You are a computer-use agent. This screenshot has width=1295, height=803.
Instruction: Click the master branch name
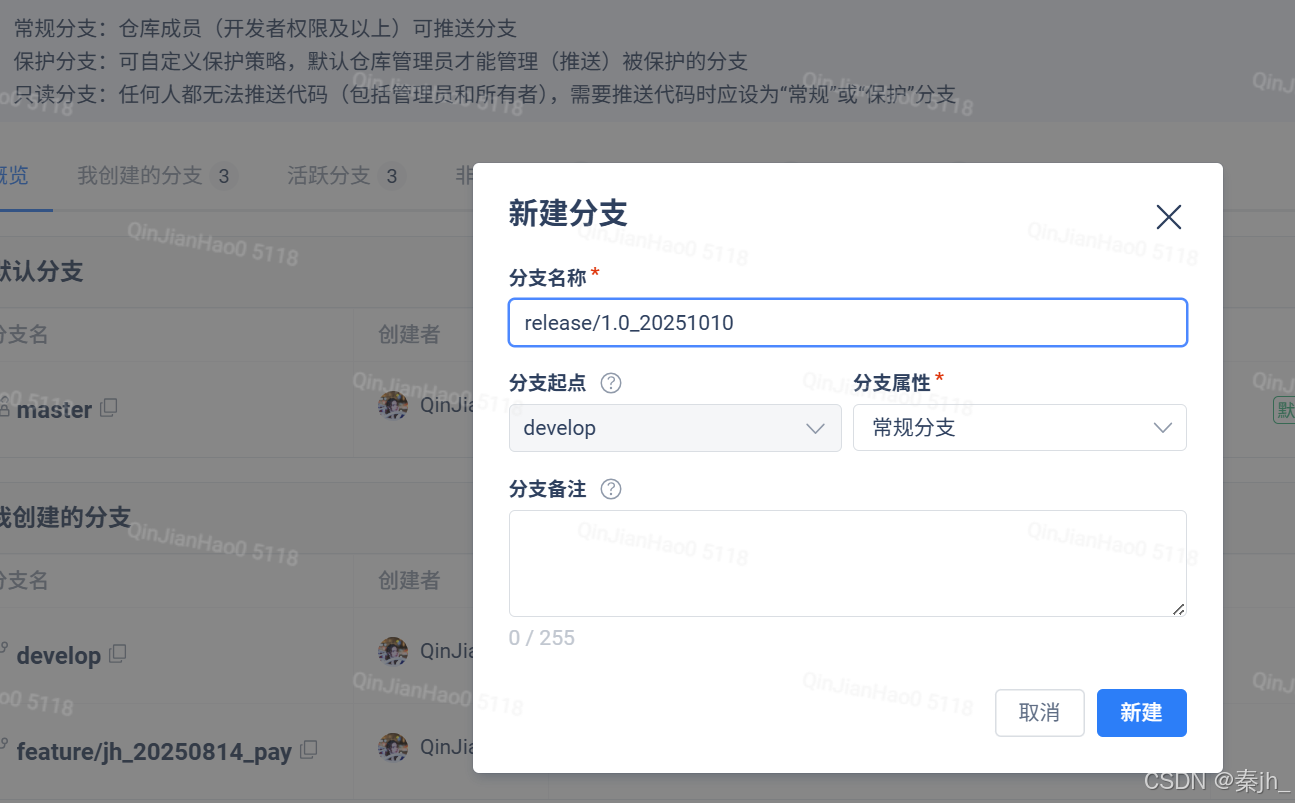tap(54, 409)
